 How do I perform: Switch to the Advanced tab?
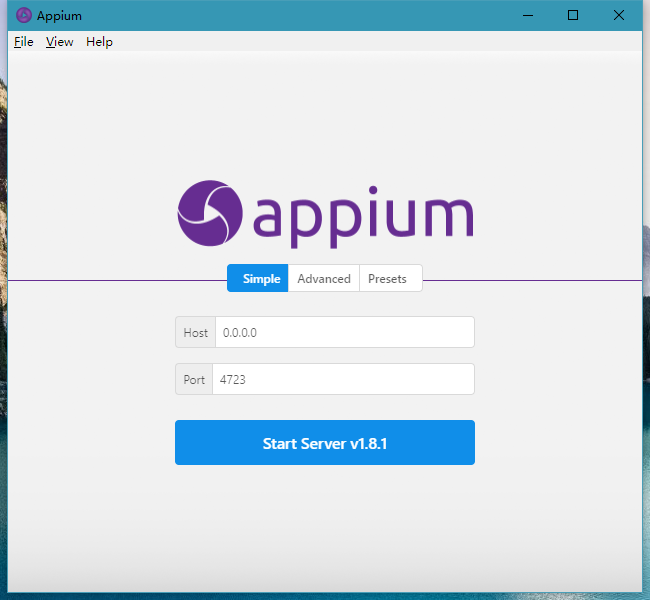tap(324, 278)
